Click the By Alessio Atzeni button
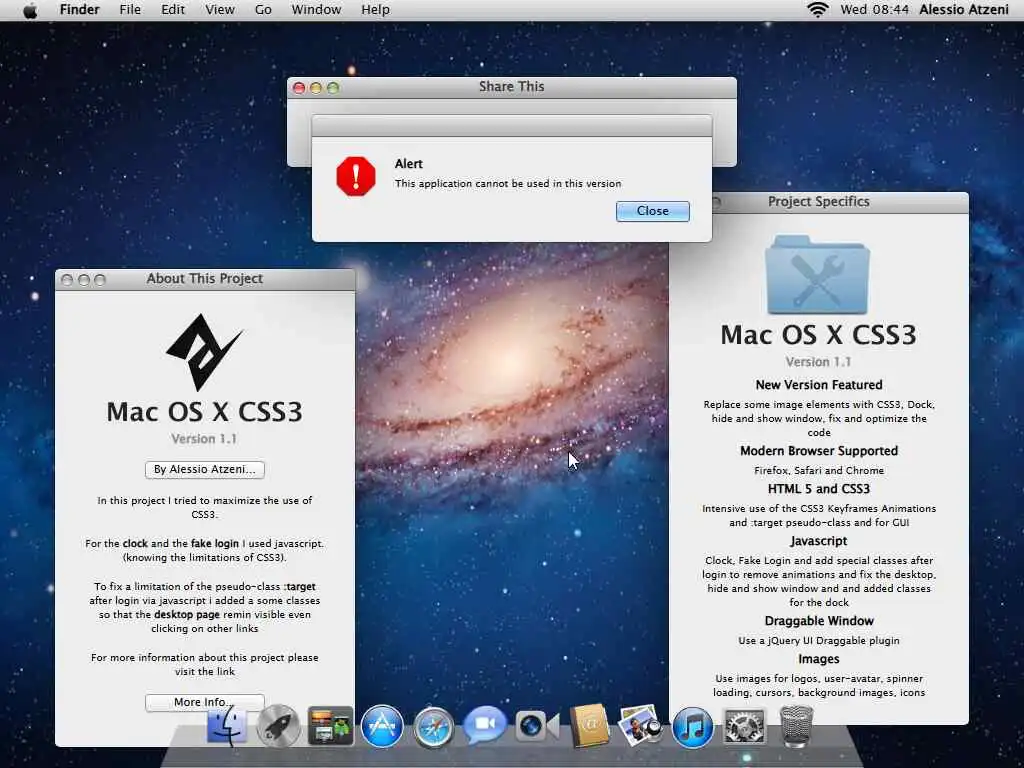Screen dimensions: 1024x768 point(204,470)
